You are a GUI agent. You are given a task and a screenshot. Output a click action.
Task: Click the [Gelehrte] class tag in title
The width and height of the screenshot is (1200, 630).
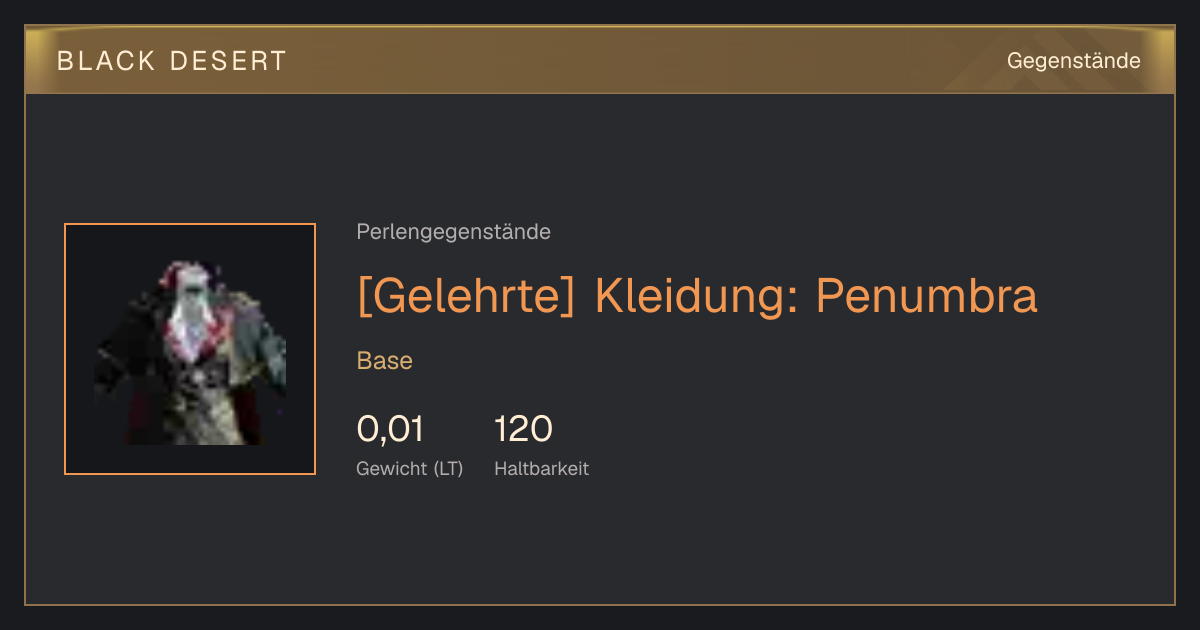[466, 296]
